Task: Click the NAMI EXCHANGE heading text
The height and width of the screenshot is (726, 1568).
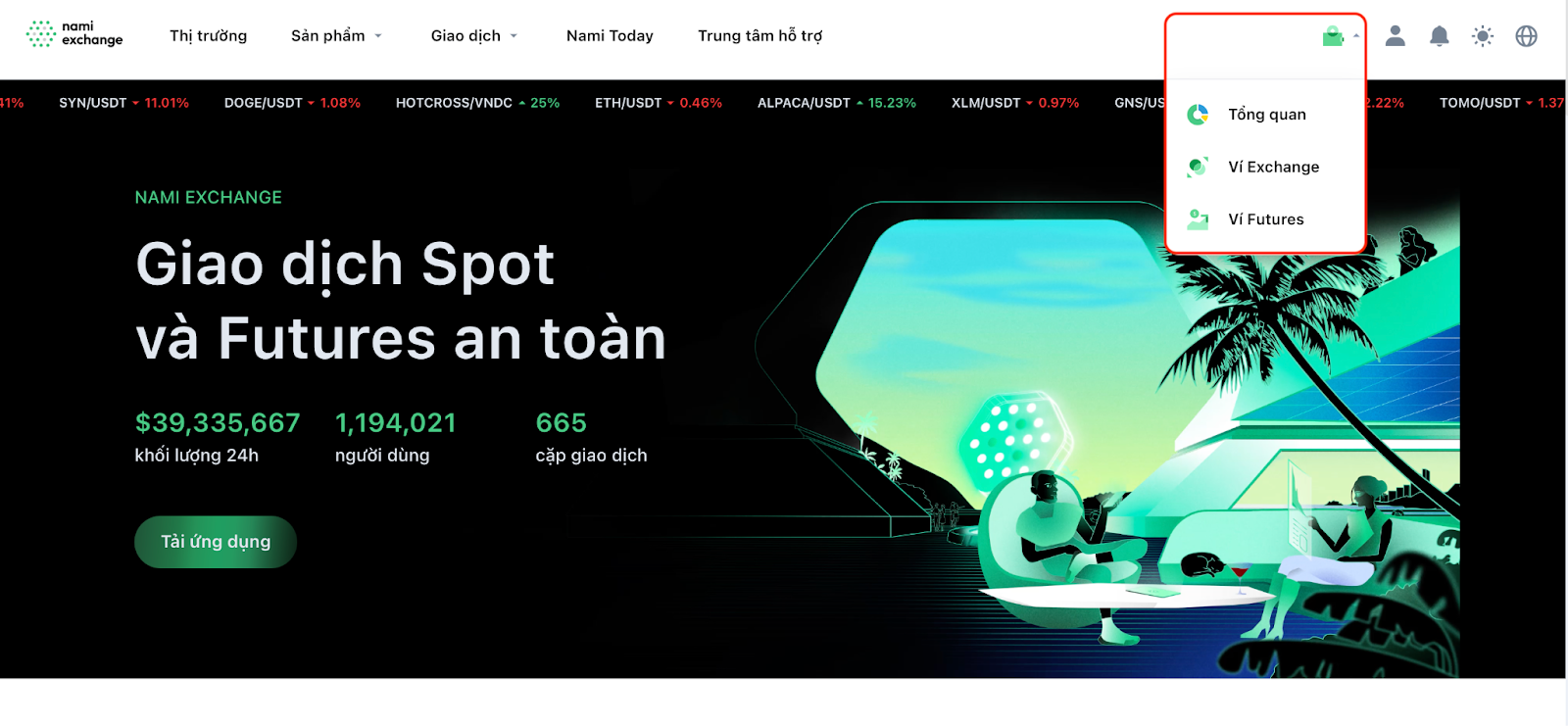Action: pos(209,197)
